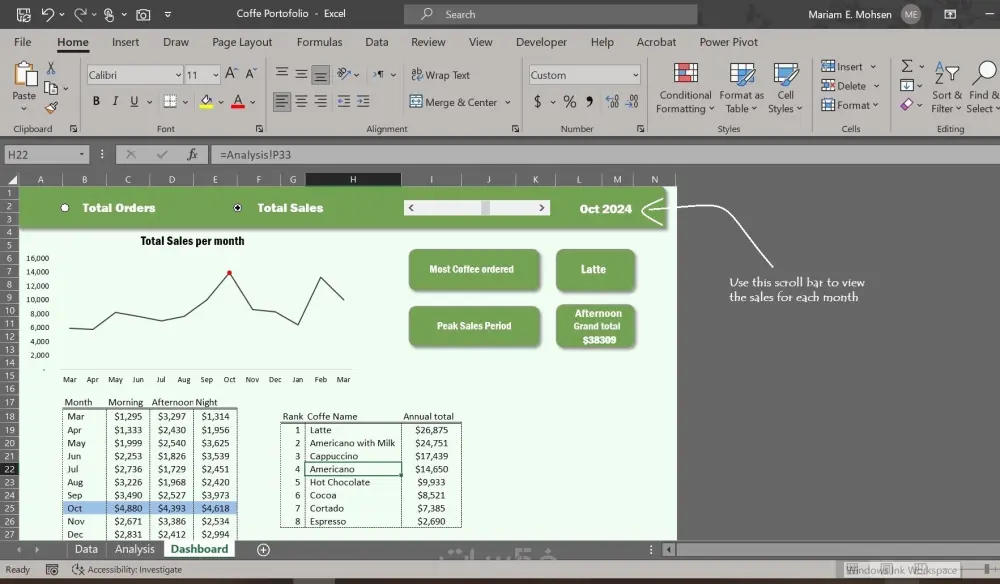This screenshot has height=584, width=1000.
Task: Click the Peak Sales Period button
Action: tap(474, 325)
